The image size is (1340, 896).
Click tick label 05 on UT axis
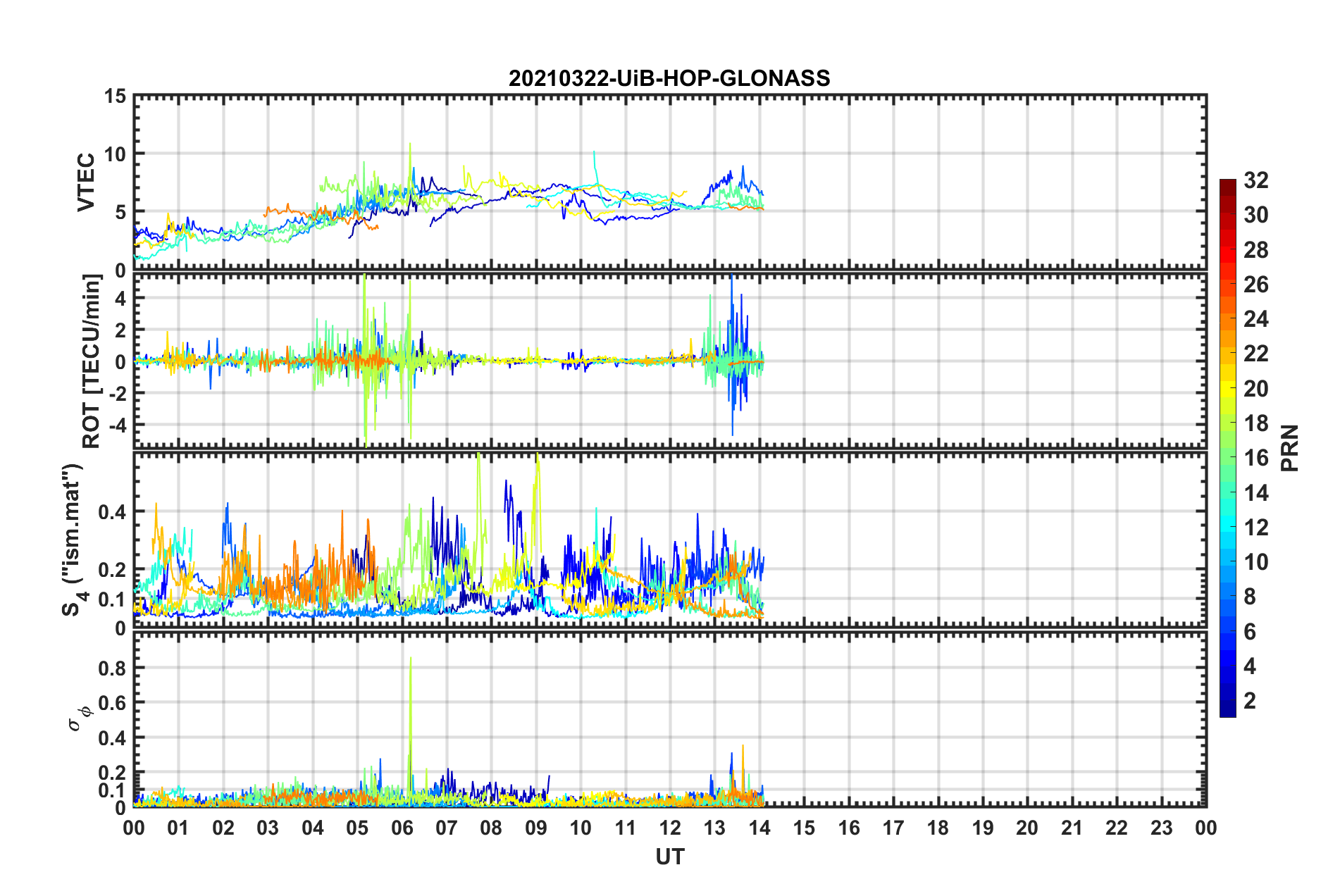357,828
